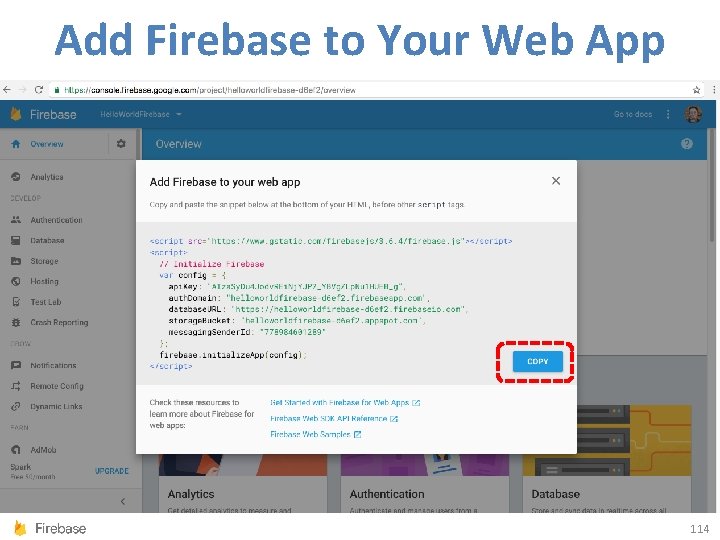The width and height of the screenshot is (720, 540).
Task: Click the Crash Reporting bug icon
Action: click(16, 322)
